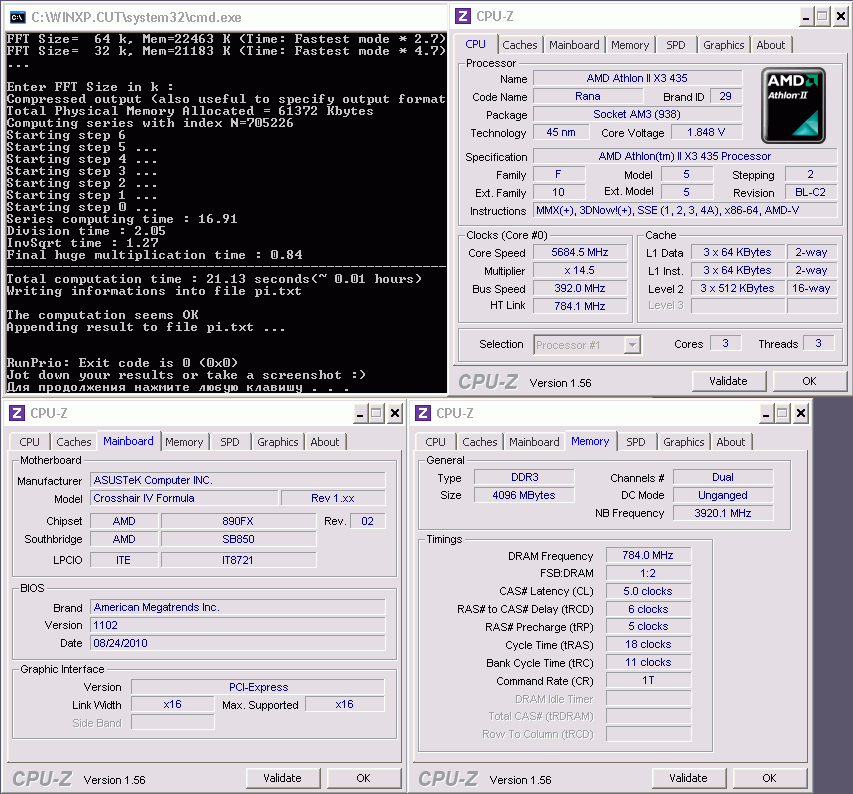Click OK in the Mainboard window
The height and width of the screenshot is (794, 853).
[363, 778]
